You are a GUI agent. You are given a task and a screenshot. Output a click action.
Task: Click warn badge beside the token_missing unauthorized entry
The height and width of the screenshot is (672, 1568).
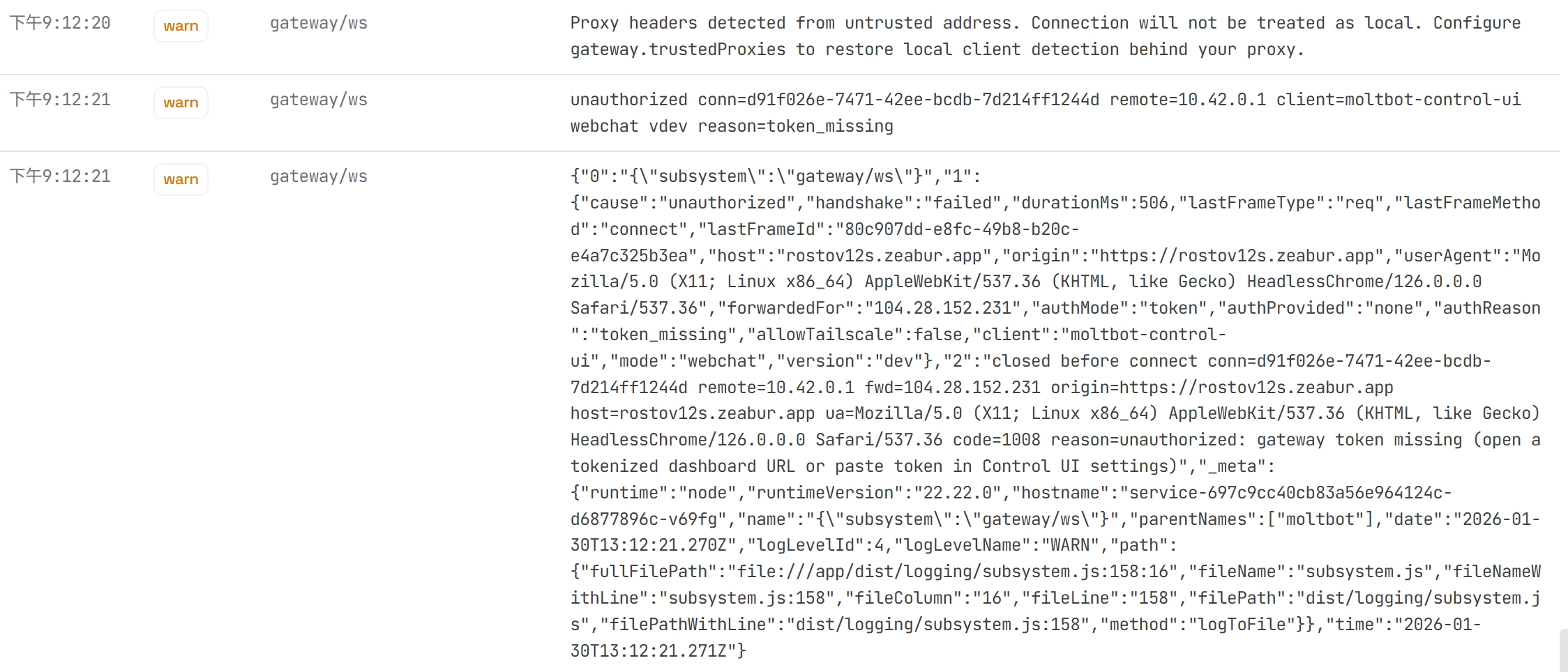point(181,103)
